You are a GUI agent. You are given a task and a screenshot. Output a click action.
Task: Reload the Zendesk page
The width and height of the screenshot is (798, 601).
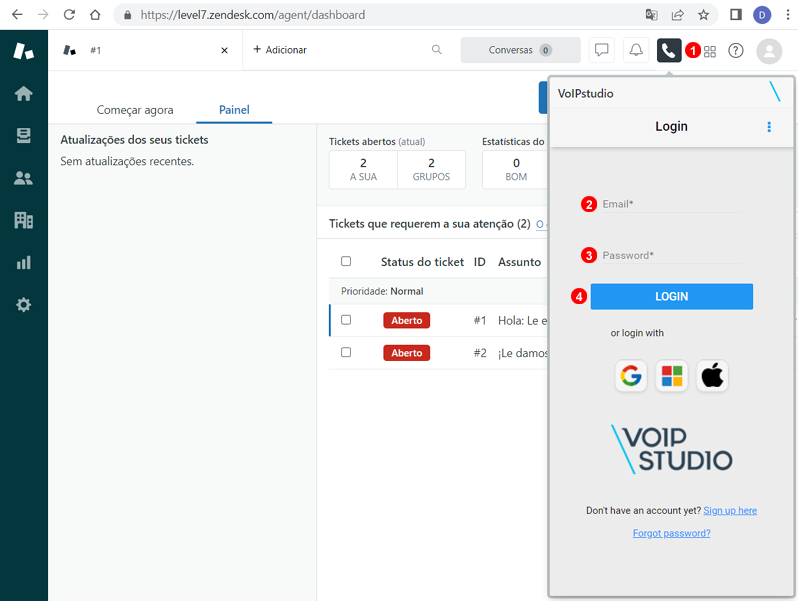click(x=69, y=15)
